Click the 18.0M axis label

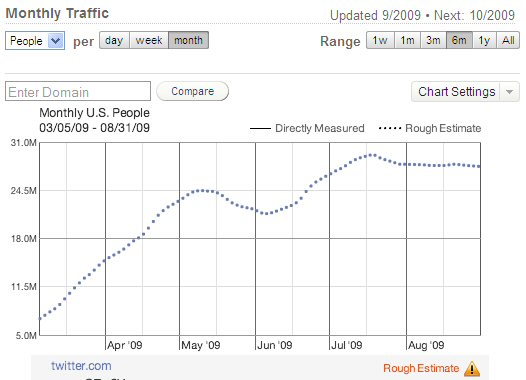(x=23, y=239)
